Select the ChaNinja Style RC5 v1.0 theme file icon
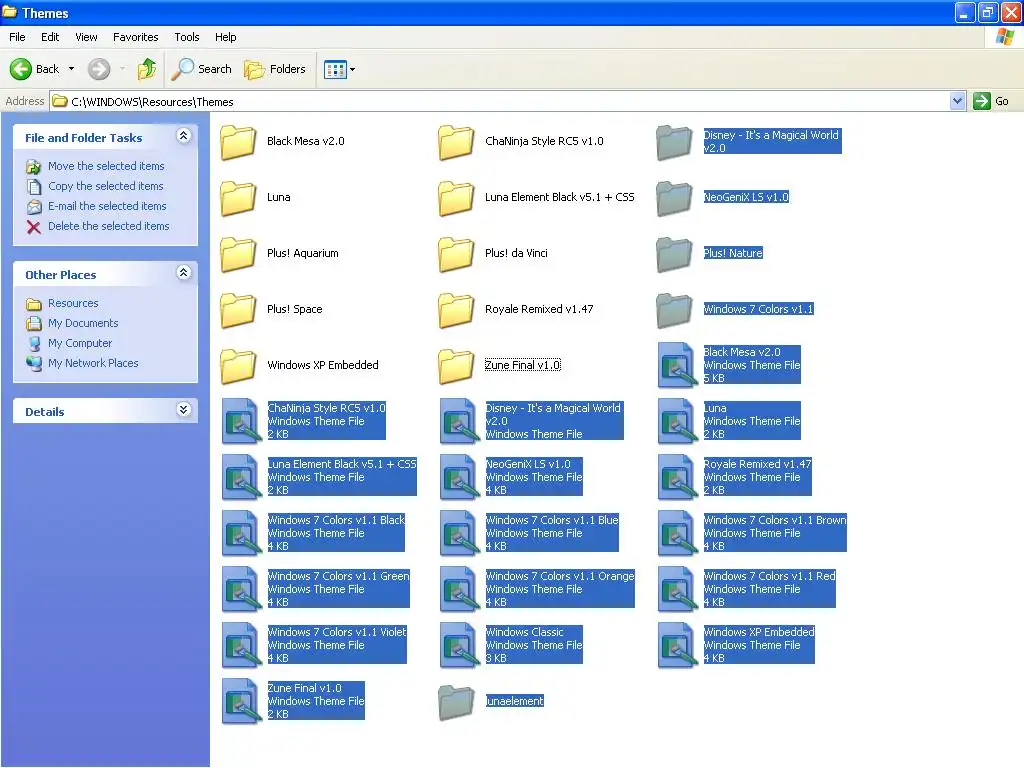 tap(241, 421)
